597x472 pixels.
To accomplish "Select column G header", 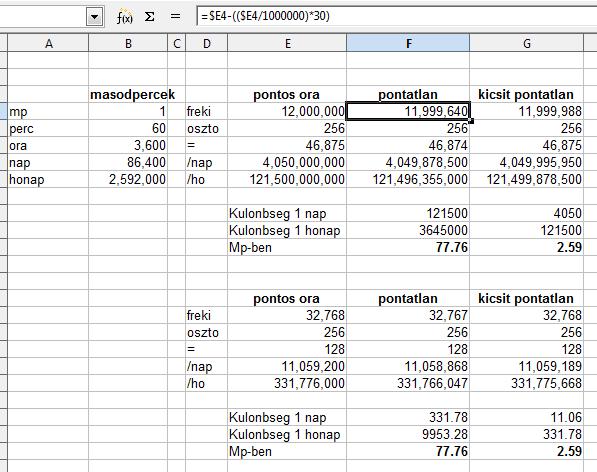I will 527,43.
